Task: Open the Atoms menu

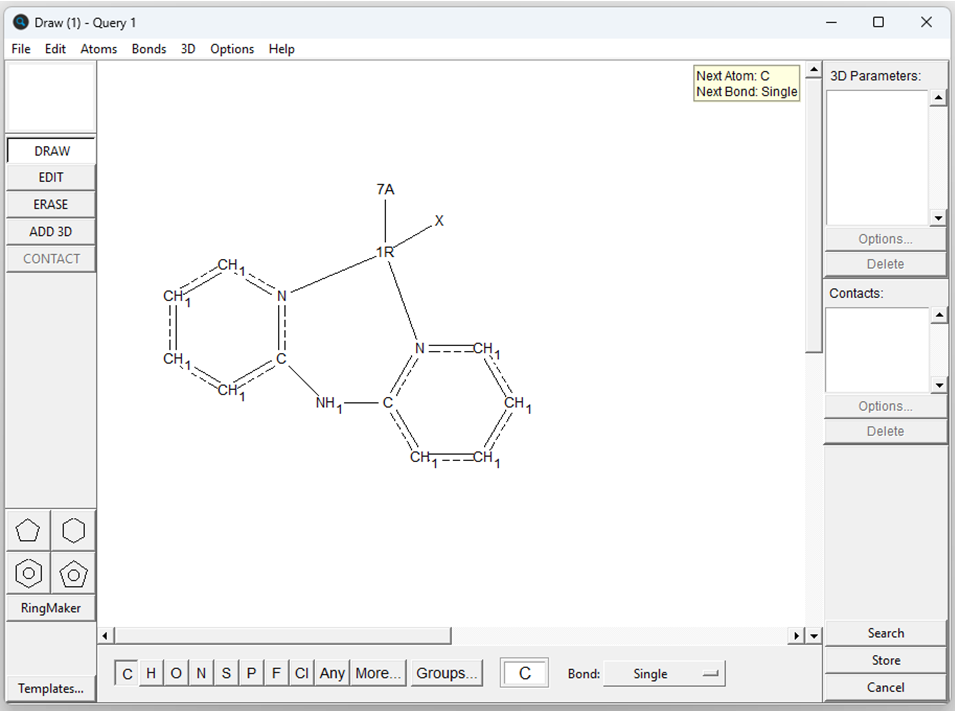Action: [99, 49]
